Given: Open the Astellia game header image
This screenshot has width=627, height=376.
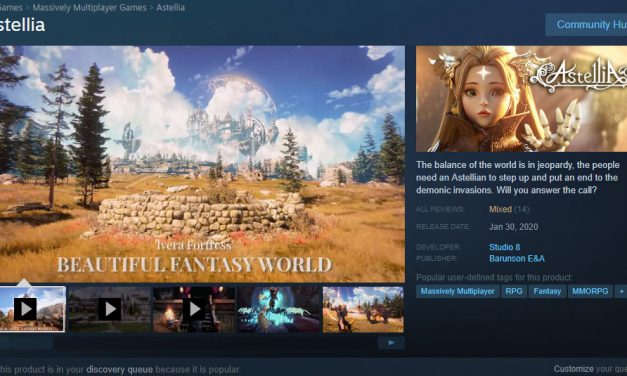Looking at the screenshot, I should click(x=521, y=98).
